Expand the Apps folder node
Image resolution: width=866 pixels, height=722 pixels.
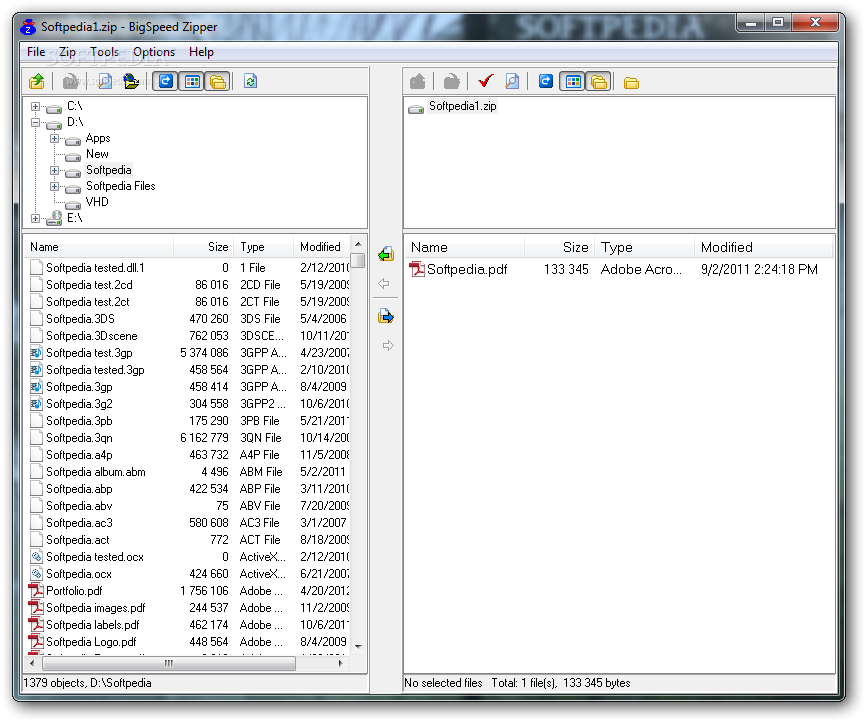coord(54,138)
